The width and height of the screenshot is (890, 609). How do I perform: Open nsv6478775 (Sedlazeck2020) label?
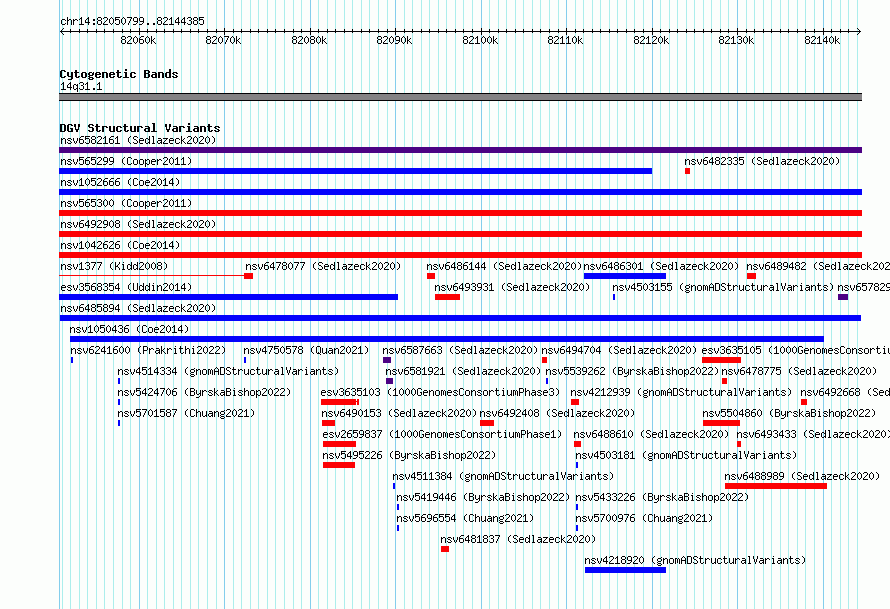pyautogui.click(x=799, y=371)
